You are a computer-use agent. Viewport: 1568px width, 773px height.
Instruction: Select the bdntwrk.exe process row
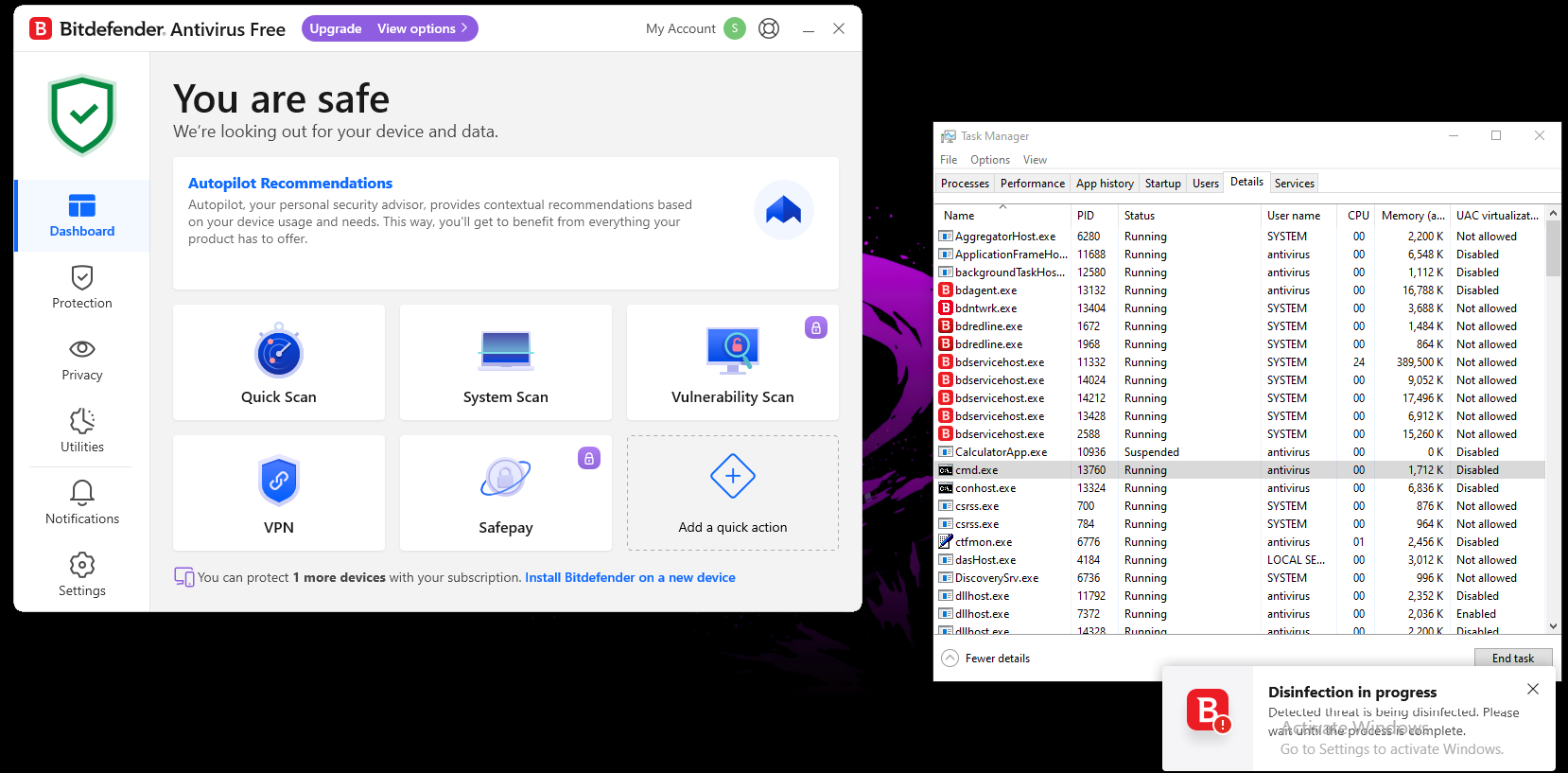[x=1241, y=308]
